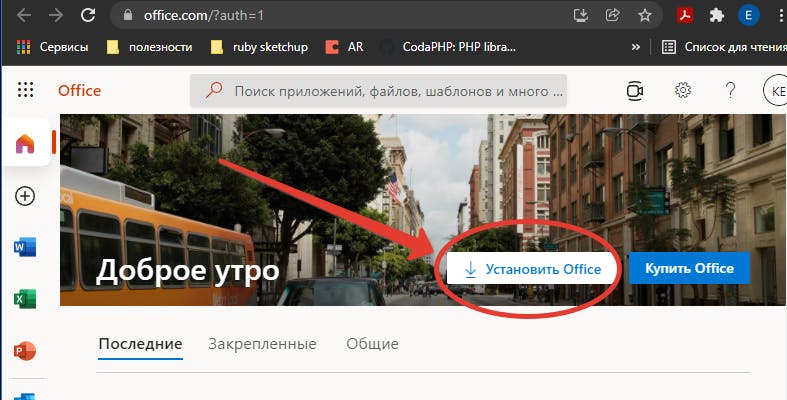Click the Установить Office button

pos(532,269)
